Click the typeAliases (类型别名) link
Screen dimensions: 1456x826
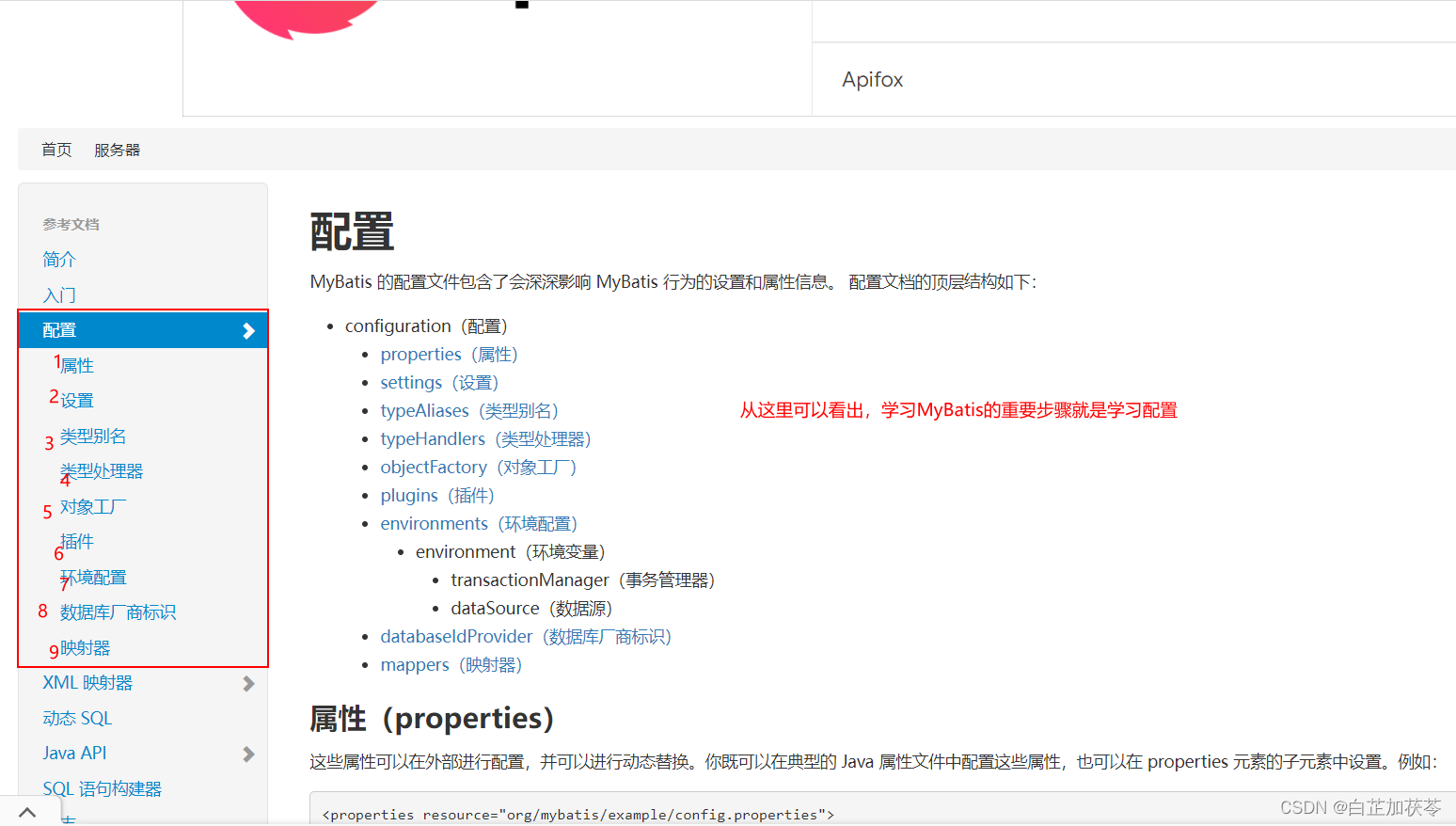click(x=423, y=410)
